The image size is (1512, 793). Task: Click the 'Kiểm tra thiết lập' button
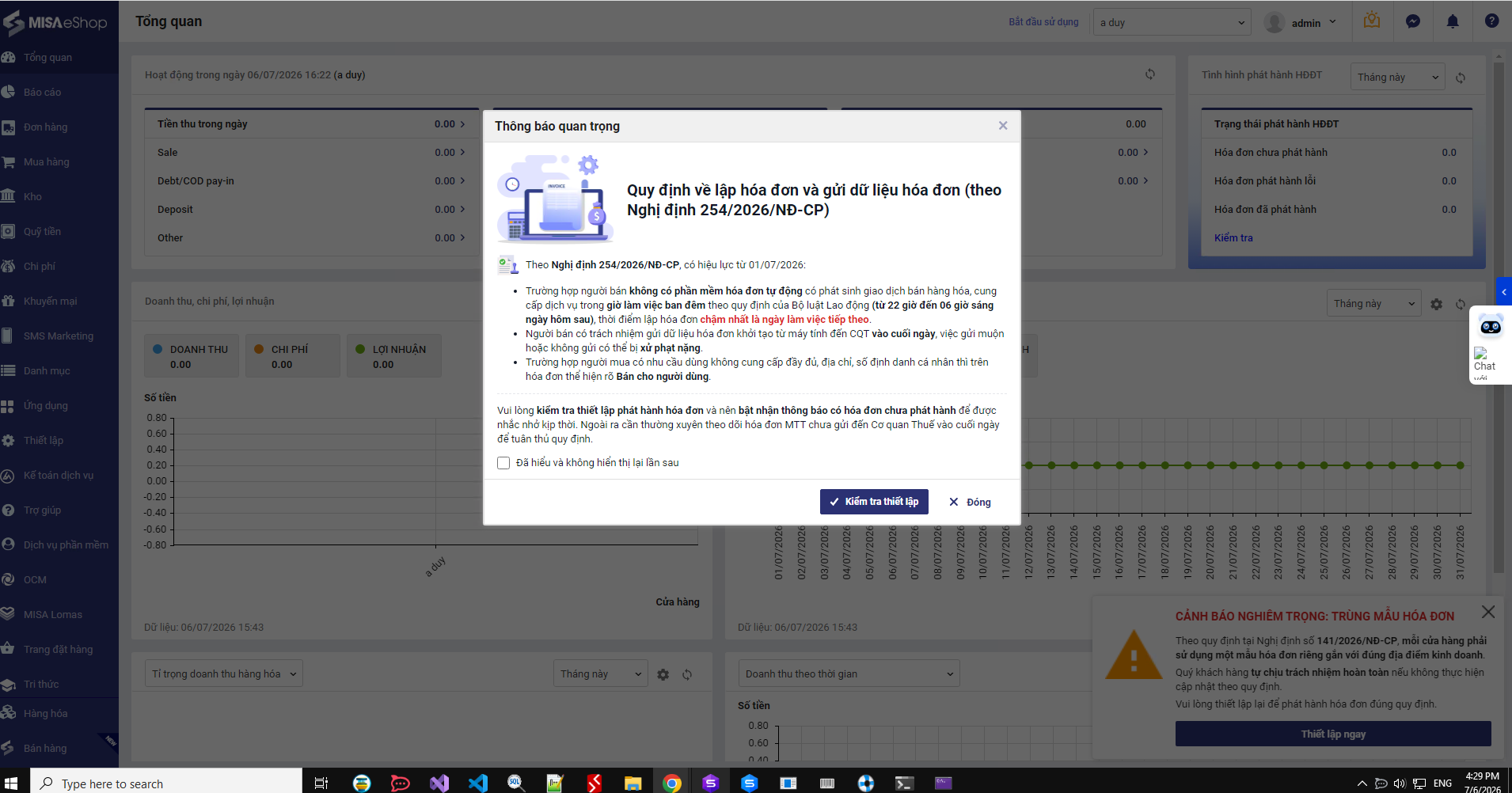[874, 502]
